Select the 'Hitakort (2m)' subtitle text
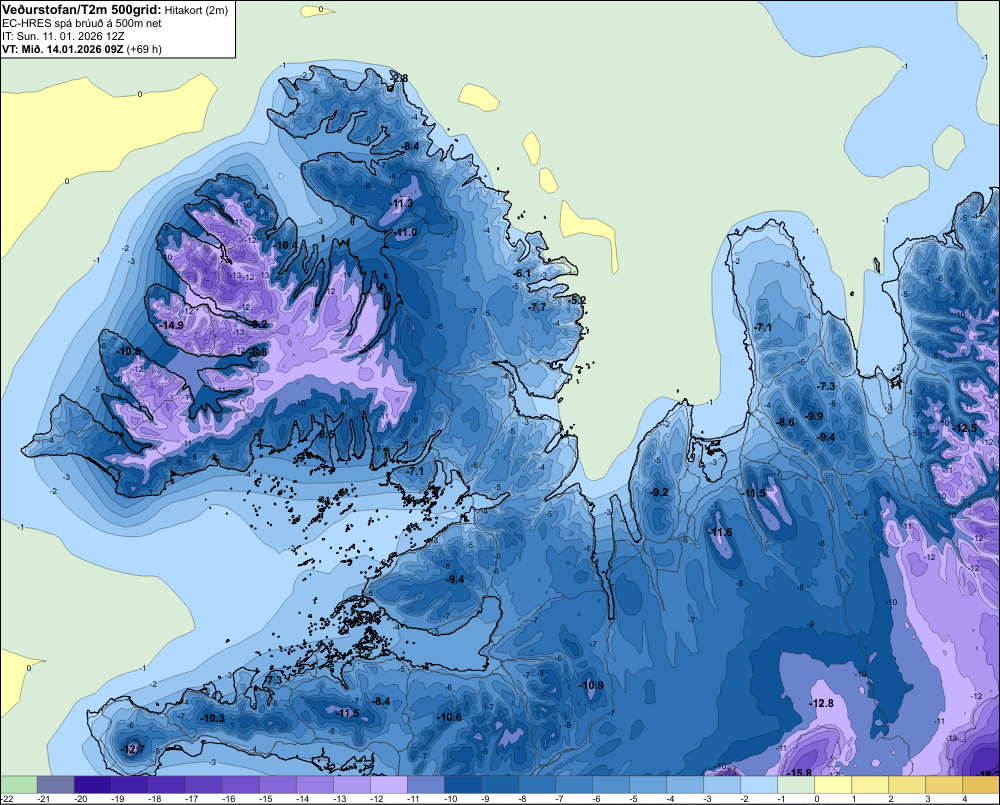Screen dimensions: 1000x805 coord(196,10)
